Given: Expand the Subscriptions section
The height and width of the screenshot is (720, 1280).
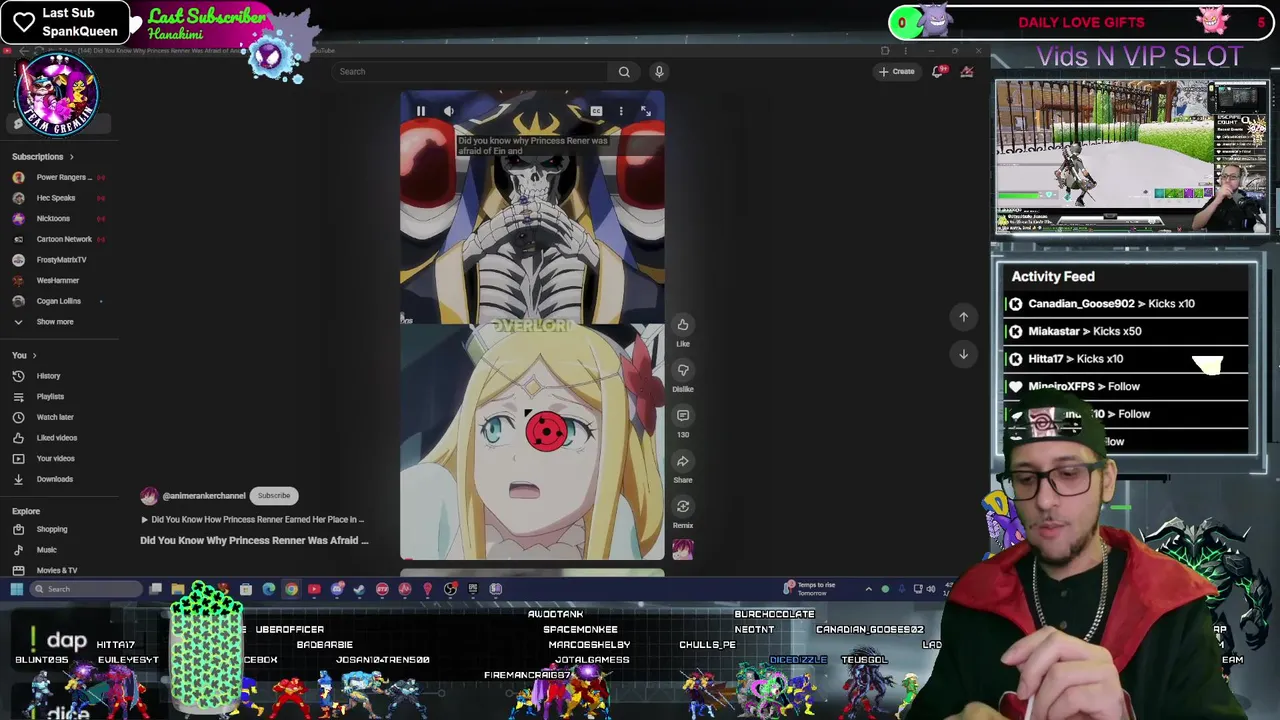Looking at the screenshot, I should click(x=43, y=156).
